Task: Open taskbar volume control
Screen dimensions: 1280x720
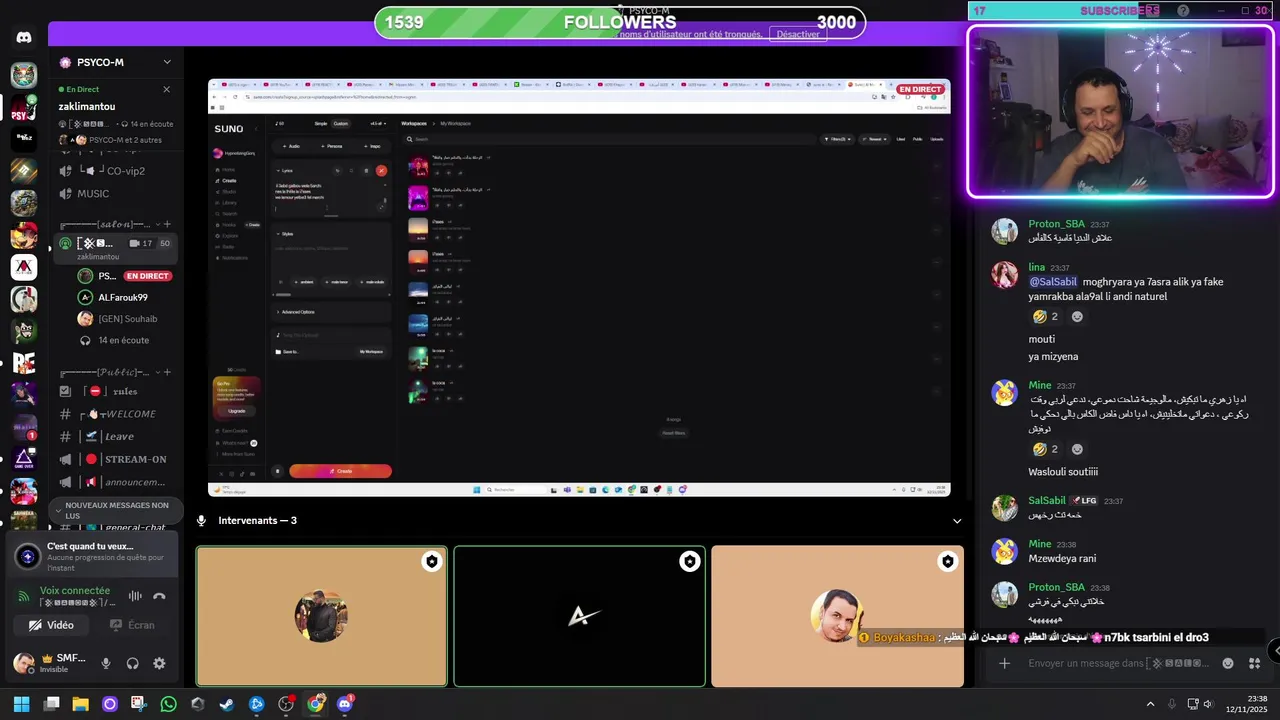Action: point(1208,704)
